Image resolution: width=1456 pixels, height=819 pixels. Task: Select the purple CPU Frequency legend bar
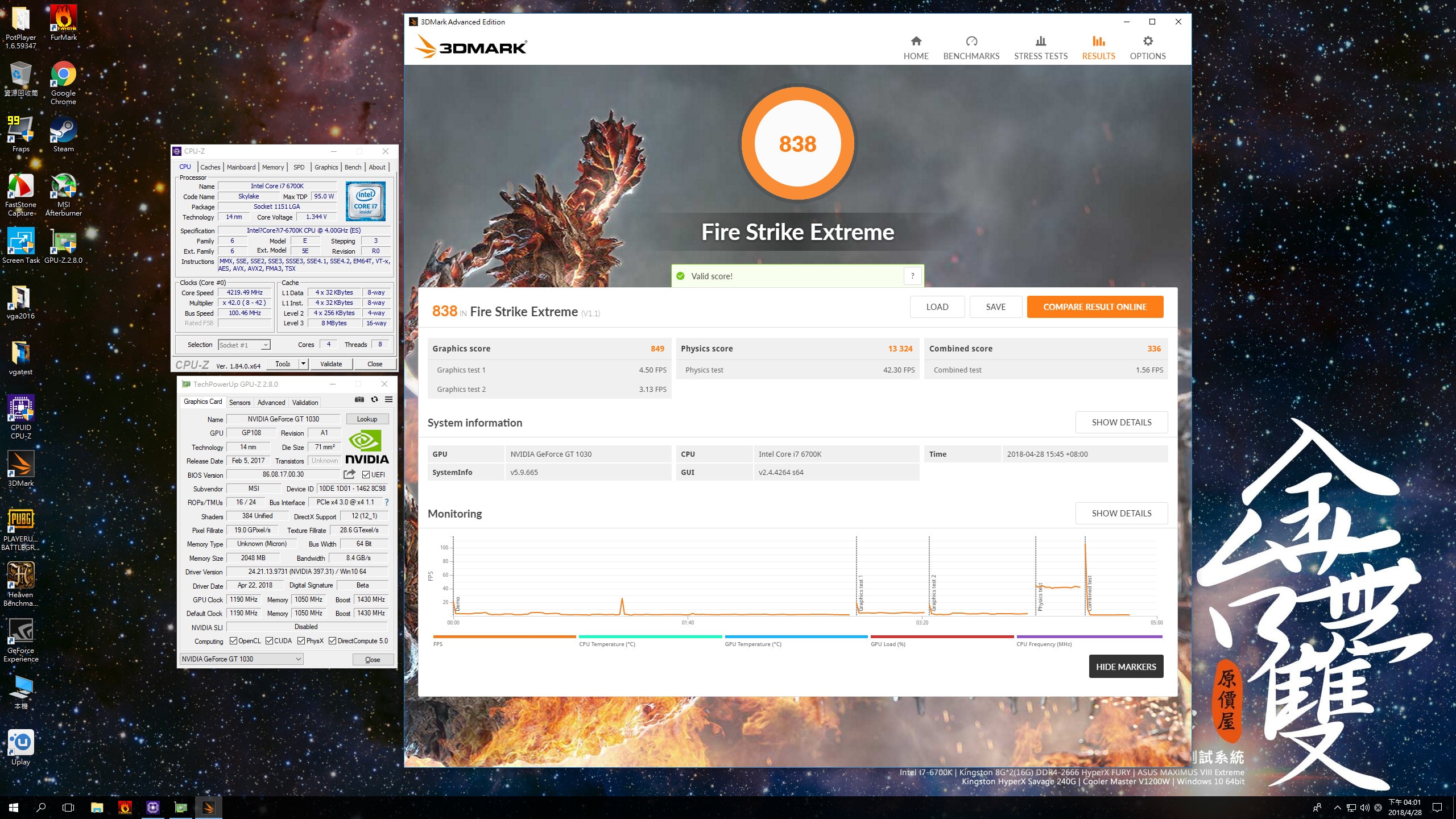(1089, 637)
